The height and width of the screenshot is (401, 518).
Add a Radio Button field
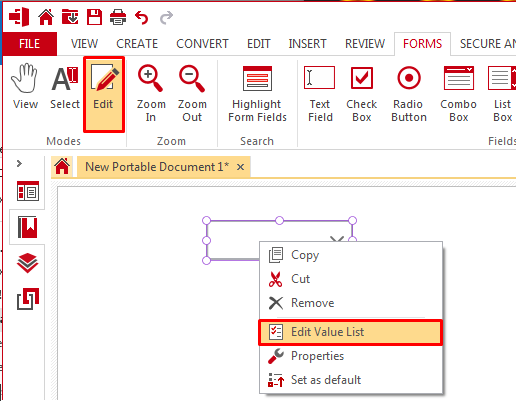pyautogui.click(x=409, y=94)
